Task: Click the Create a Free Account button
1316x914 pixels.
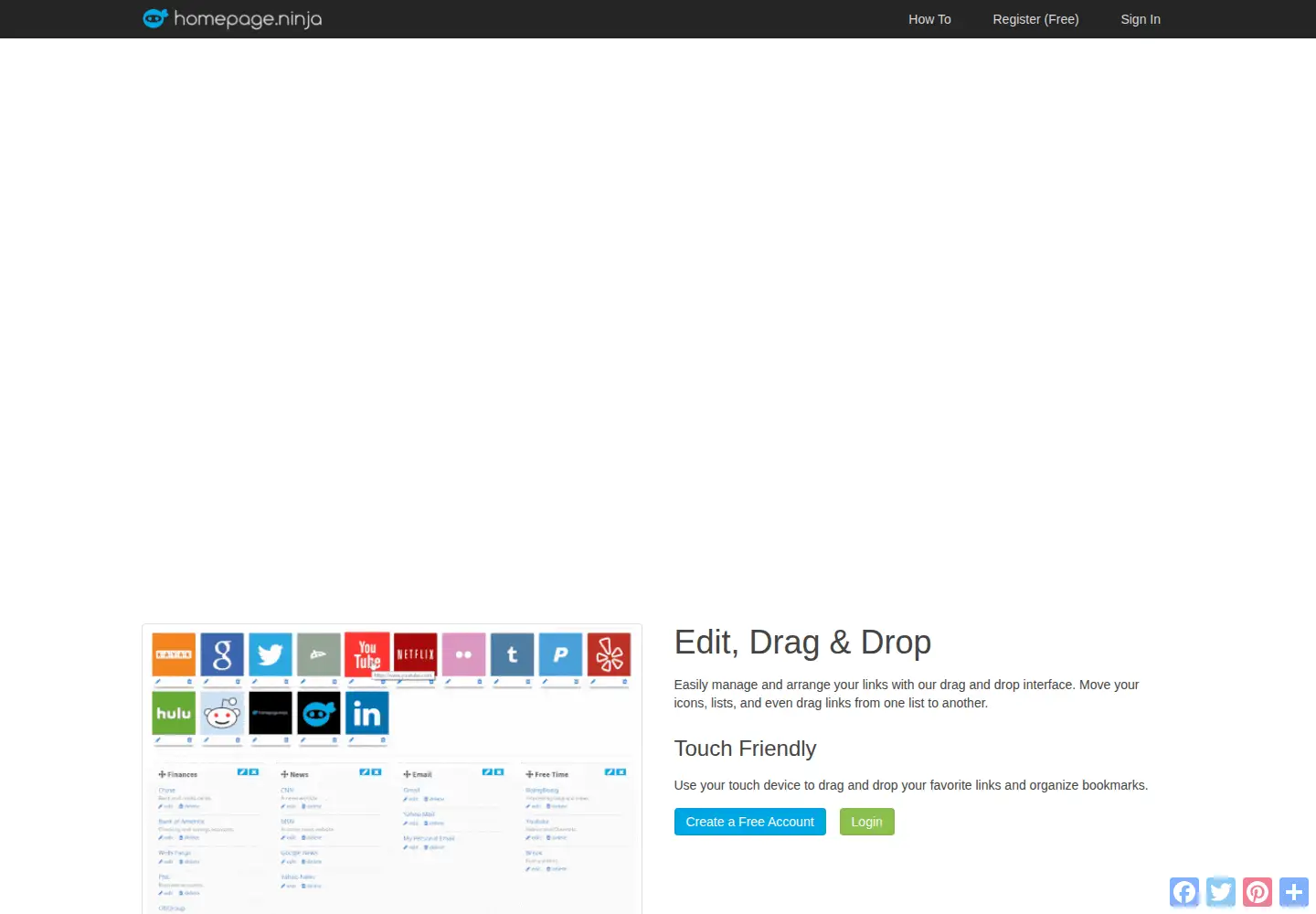Action: 749,822
